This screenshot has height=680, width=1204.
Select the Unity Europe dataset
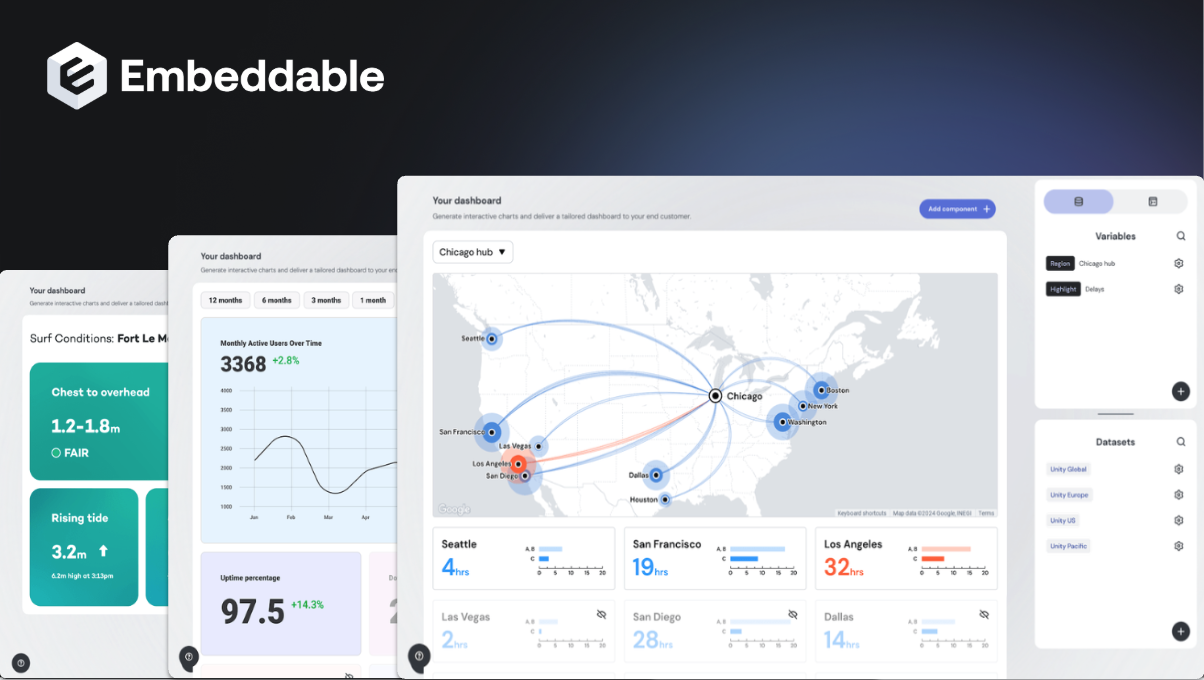(x=1070, y=495)
